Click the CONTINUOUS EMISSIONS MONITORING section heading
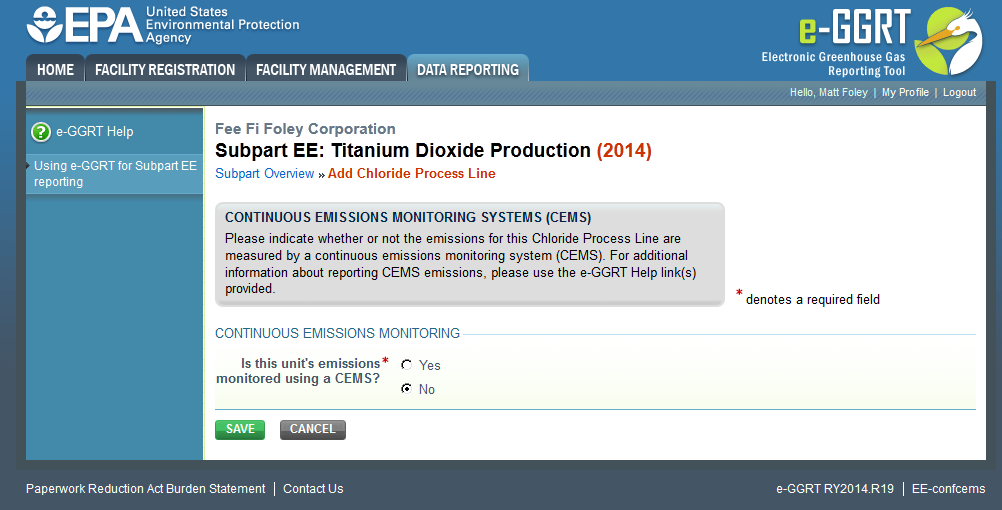Viewport: 1002px width, 510px height. coord(337,334)
